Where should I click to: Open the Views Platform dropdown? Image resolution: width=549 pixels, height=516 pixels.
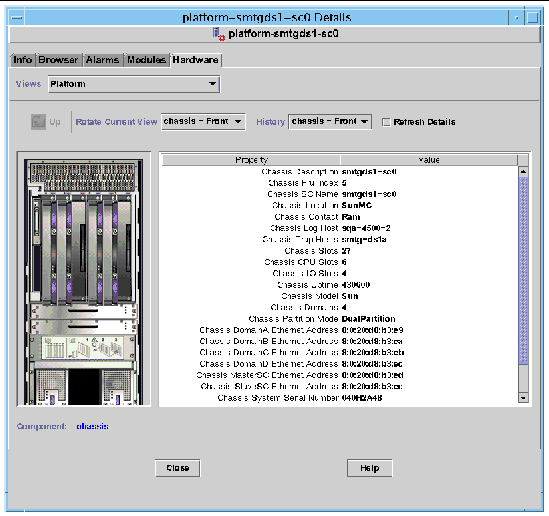click(134, 84)
